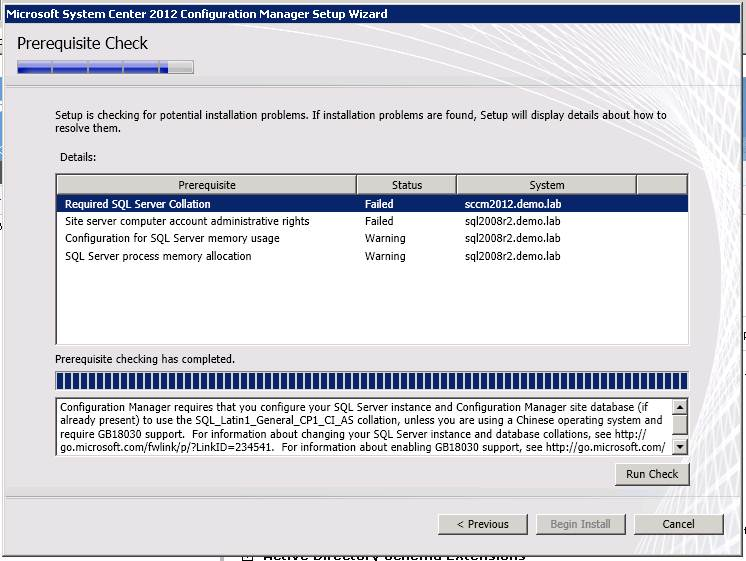
Task: Click Warning status for memory allocation row
Action: pos(385,256)
